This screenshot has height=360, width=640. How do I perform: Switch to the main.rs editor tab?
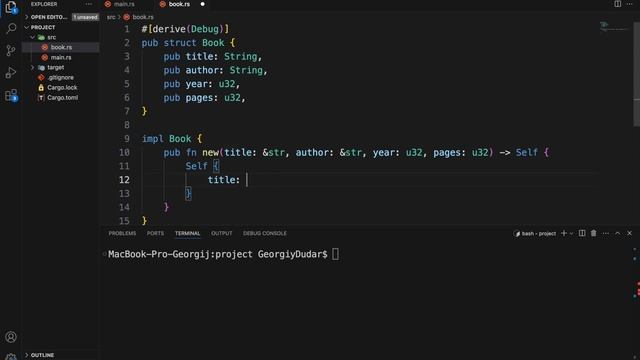point(124,4)
